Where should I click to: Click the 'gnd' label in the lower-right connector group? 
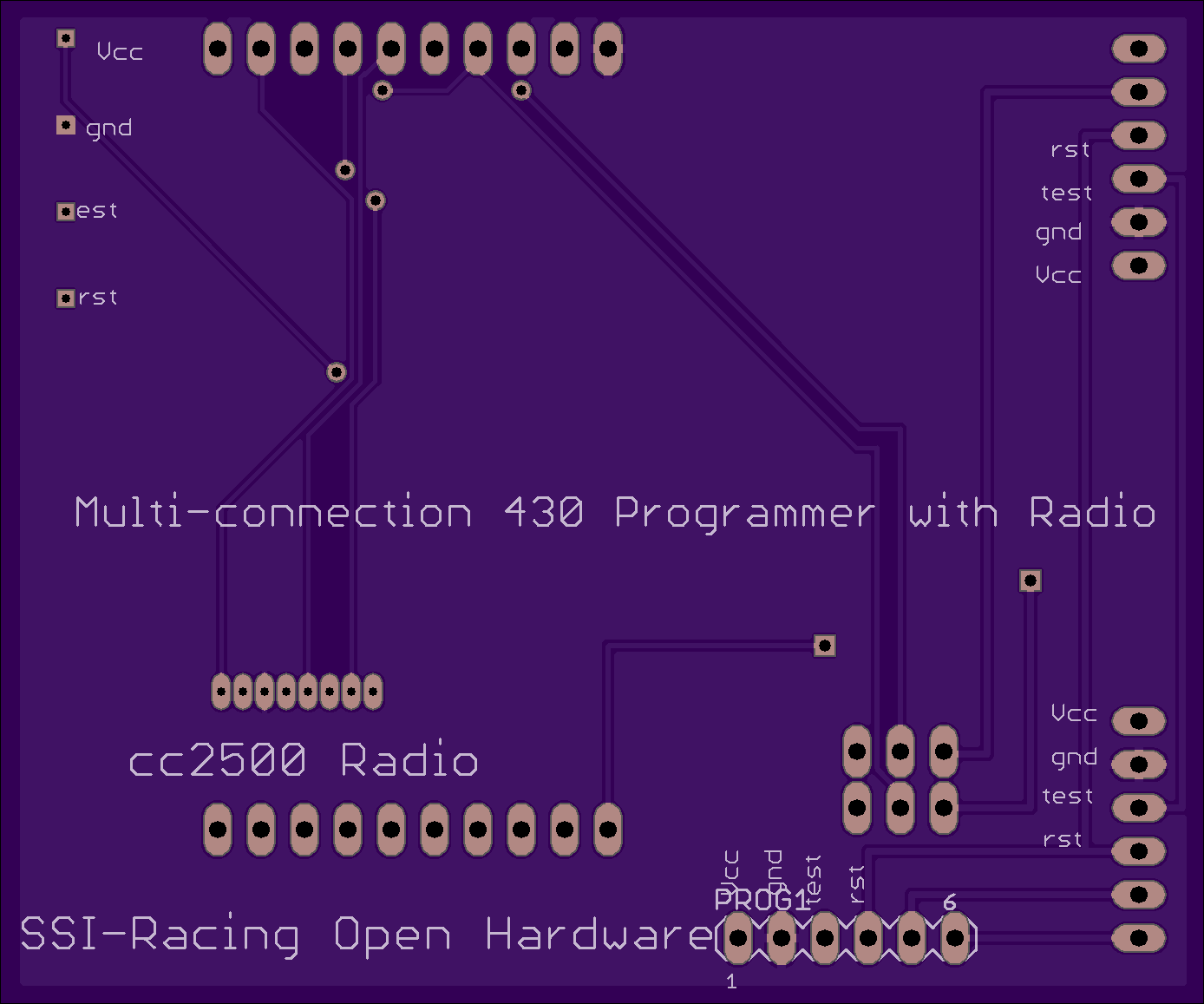pos(1074,758)
